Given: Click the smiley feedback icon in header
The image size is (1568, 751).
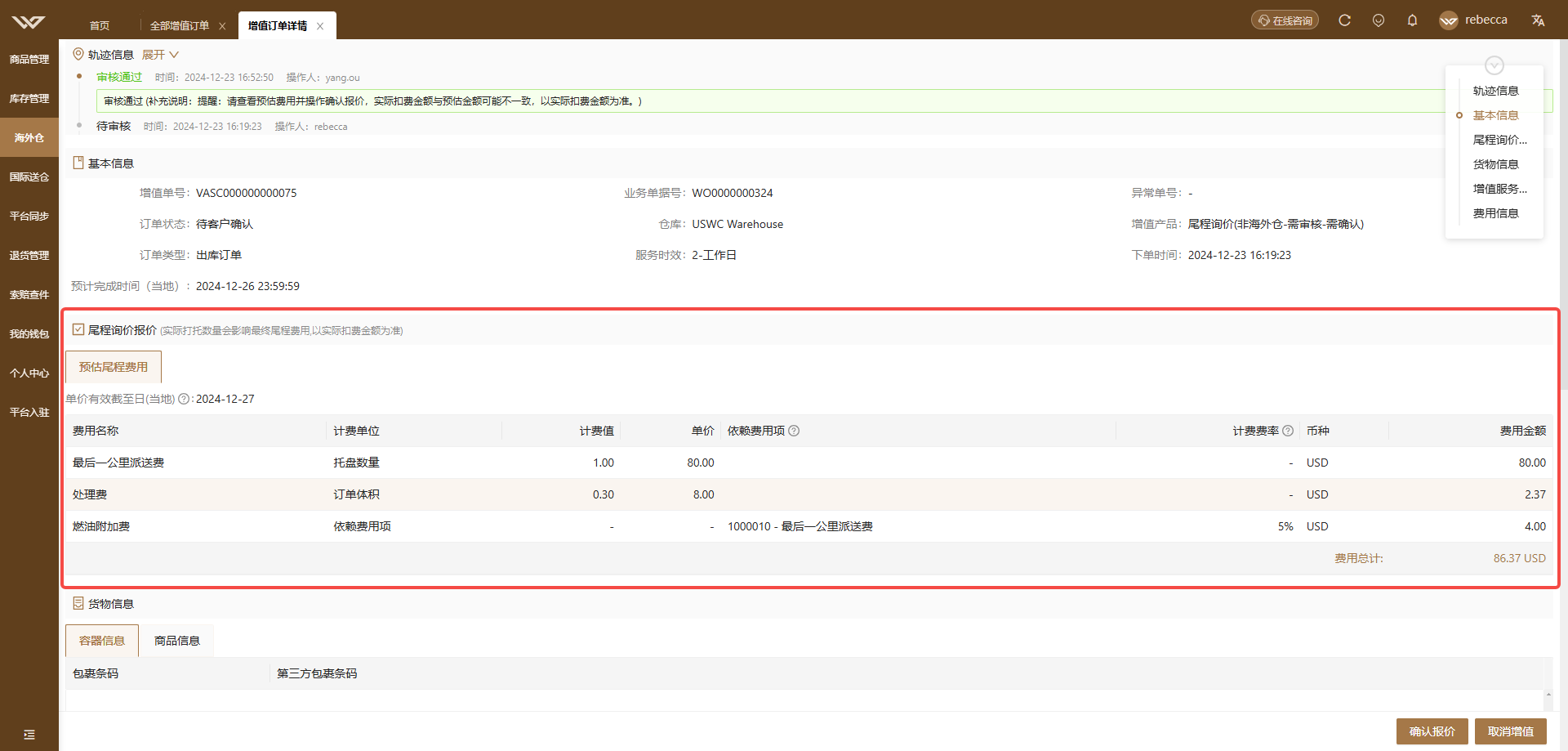Looking at the screenshot, I should (x=1379, y=20).
